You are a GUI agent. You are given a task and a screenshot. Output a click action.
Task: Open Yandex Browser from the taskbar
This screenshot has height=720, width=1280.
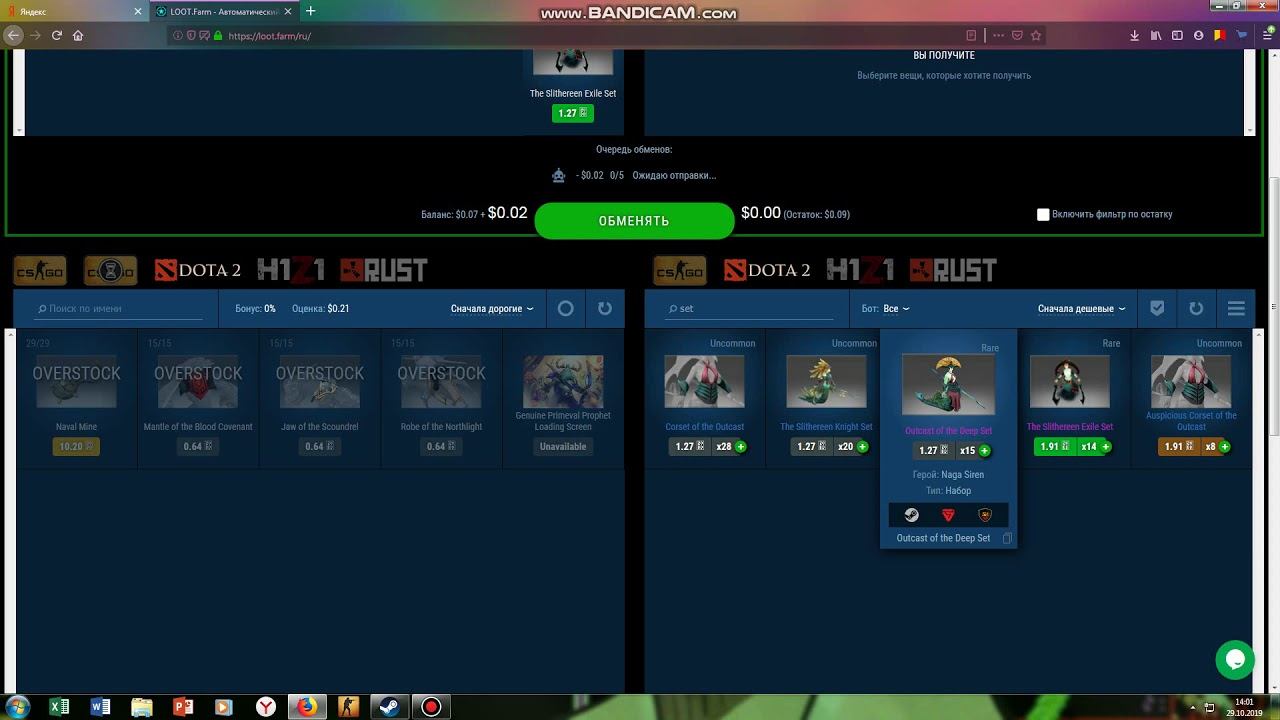[266, 707]
